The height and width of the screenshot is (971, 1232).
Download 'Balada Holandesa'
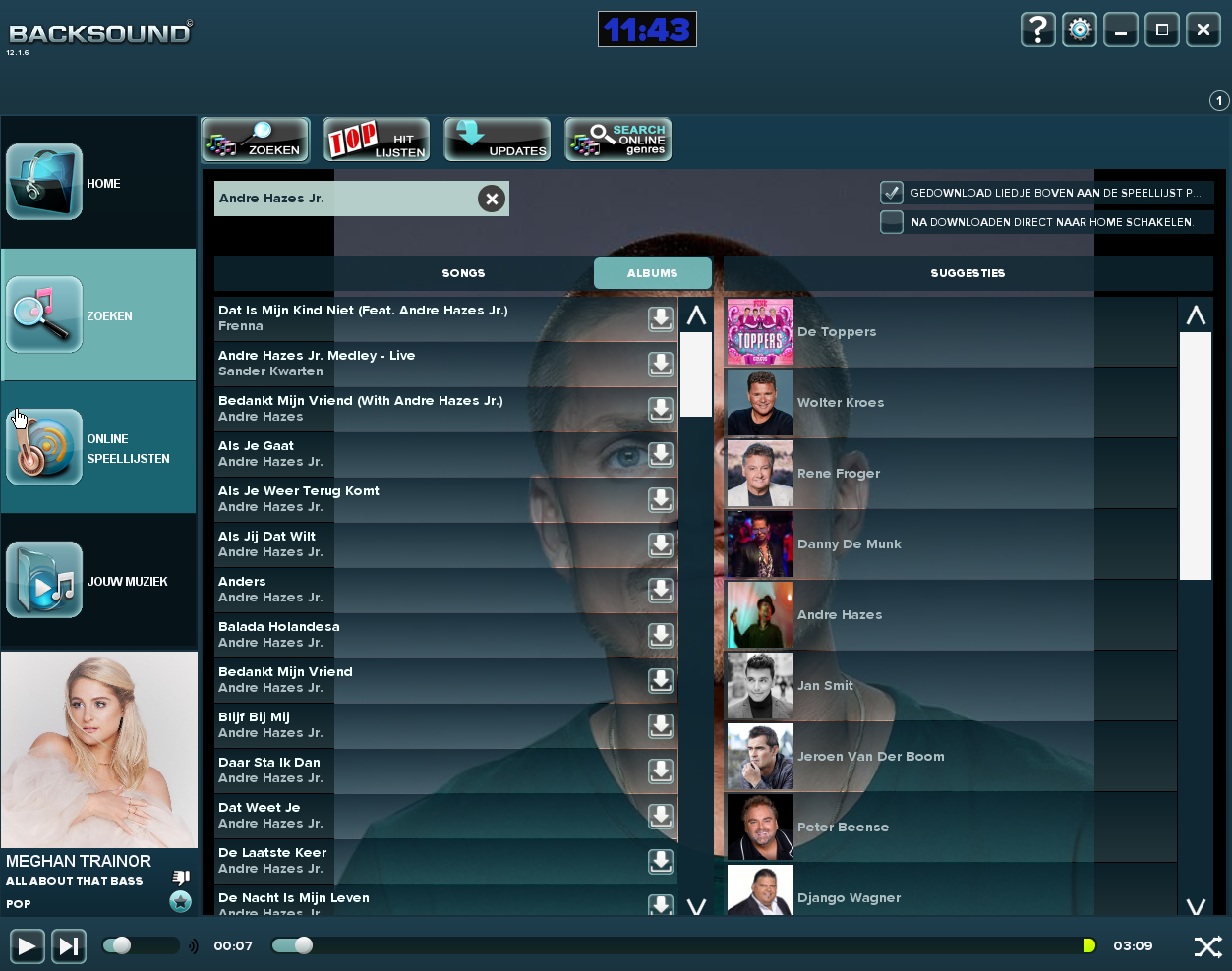[661, 635]
